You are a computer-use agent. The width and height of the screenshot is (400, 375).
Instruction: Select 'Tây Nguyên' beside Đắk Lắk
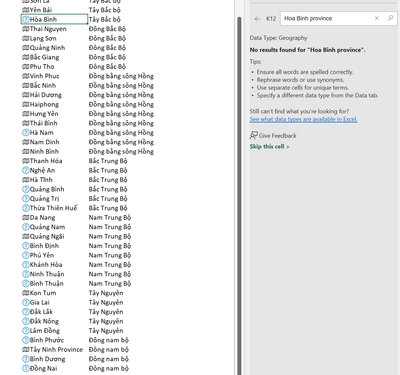(x=106, y=312)
